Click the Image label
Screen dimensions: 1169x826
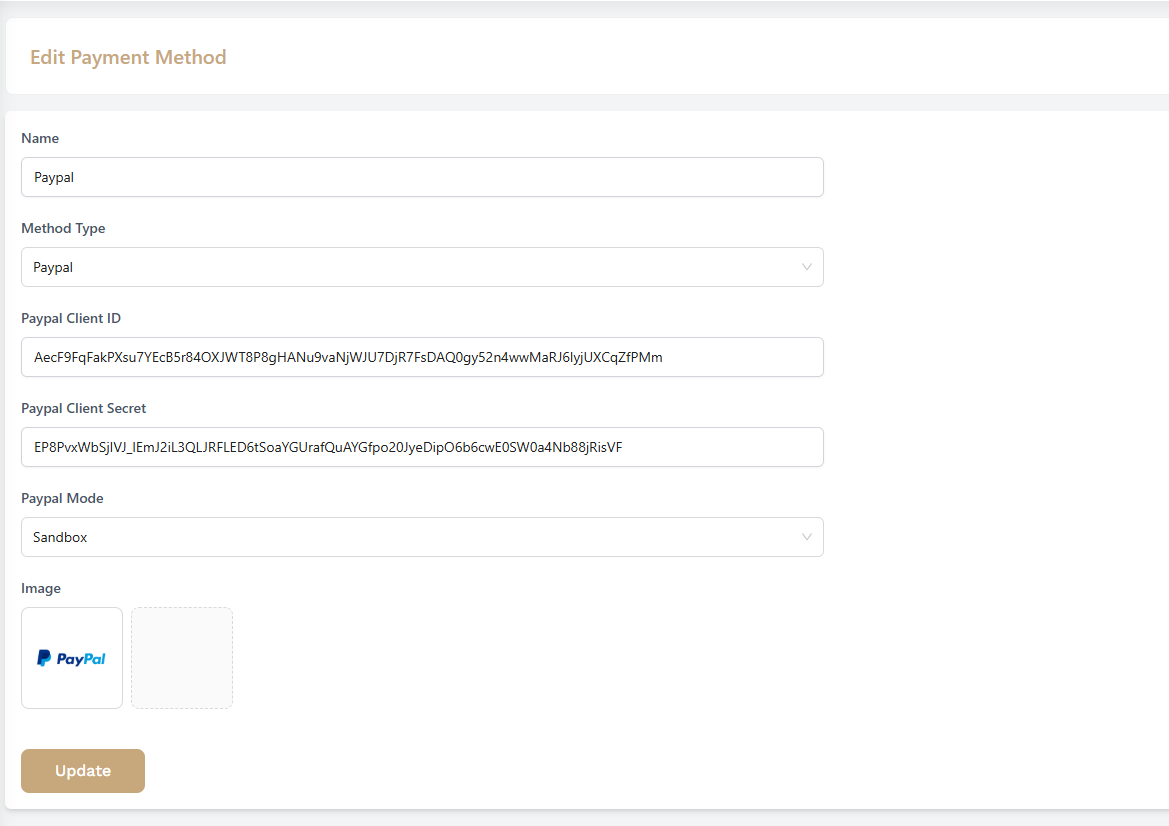(x=41, y=588)
